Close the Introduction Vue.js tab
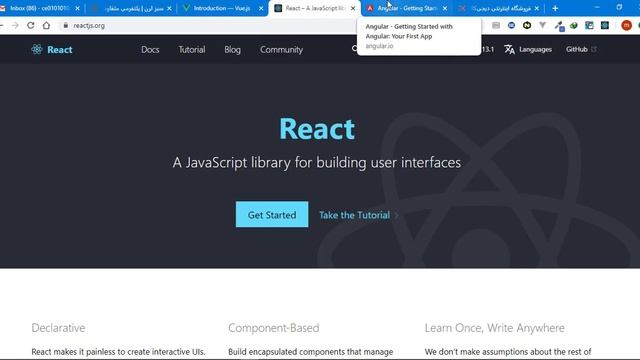640x360 pixels. (261, 8)
